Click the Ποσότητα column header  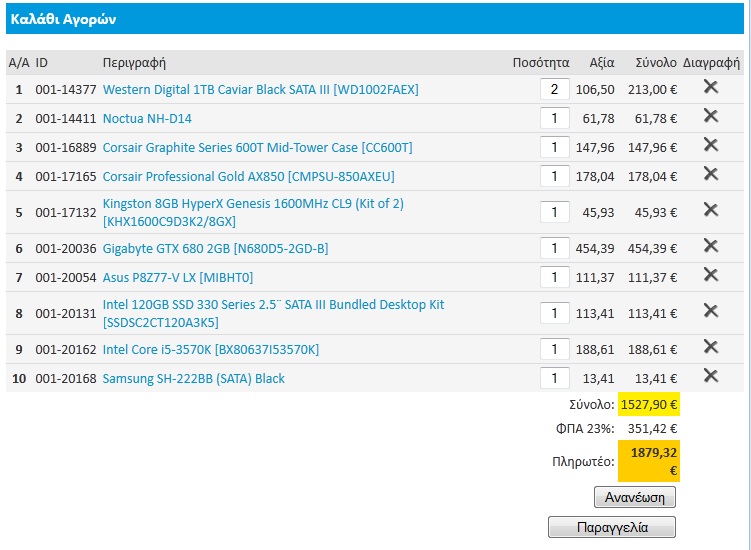tap(541, 63)
